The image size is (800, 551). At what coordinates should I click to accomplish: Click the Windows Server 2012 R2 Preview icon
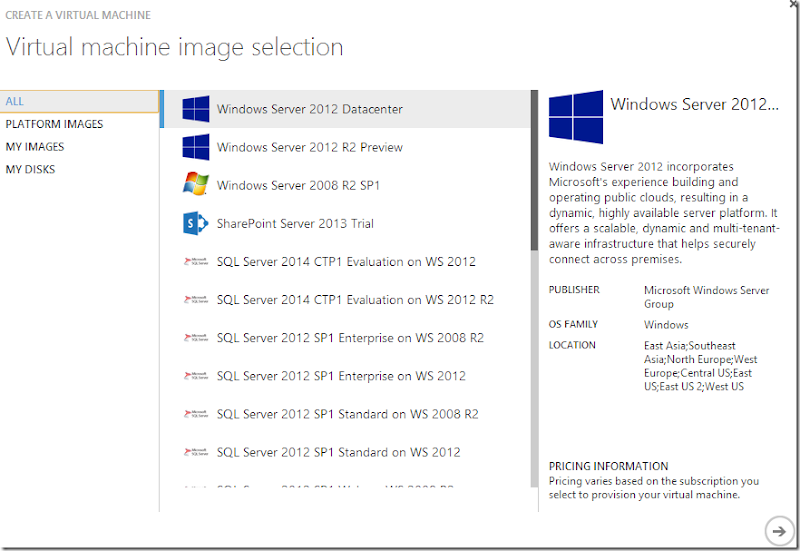[x=195, y=147]
